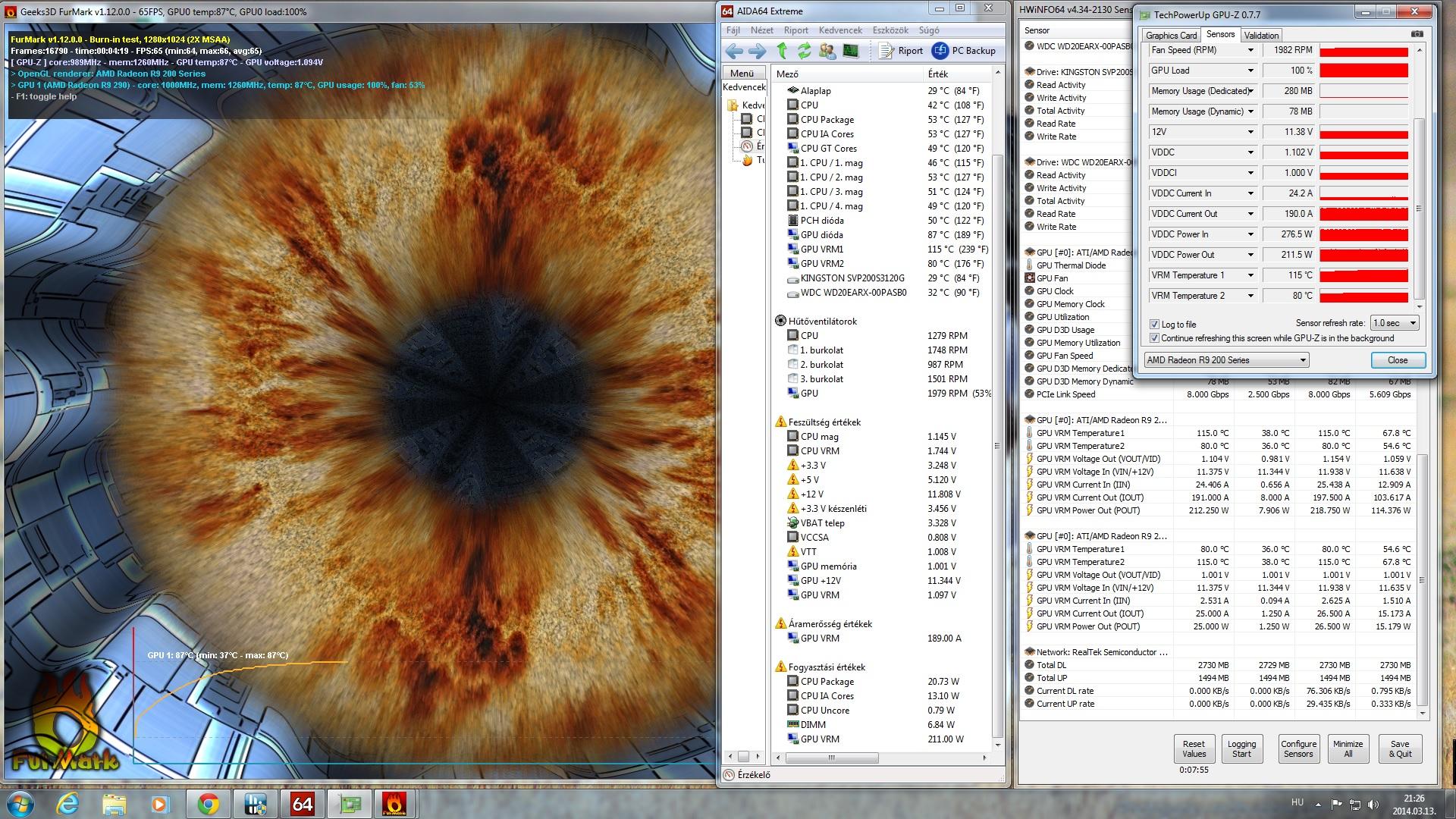Switch to AIDA64 taskbar button

(x=302, y=804)
